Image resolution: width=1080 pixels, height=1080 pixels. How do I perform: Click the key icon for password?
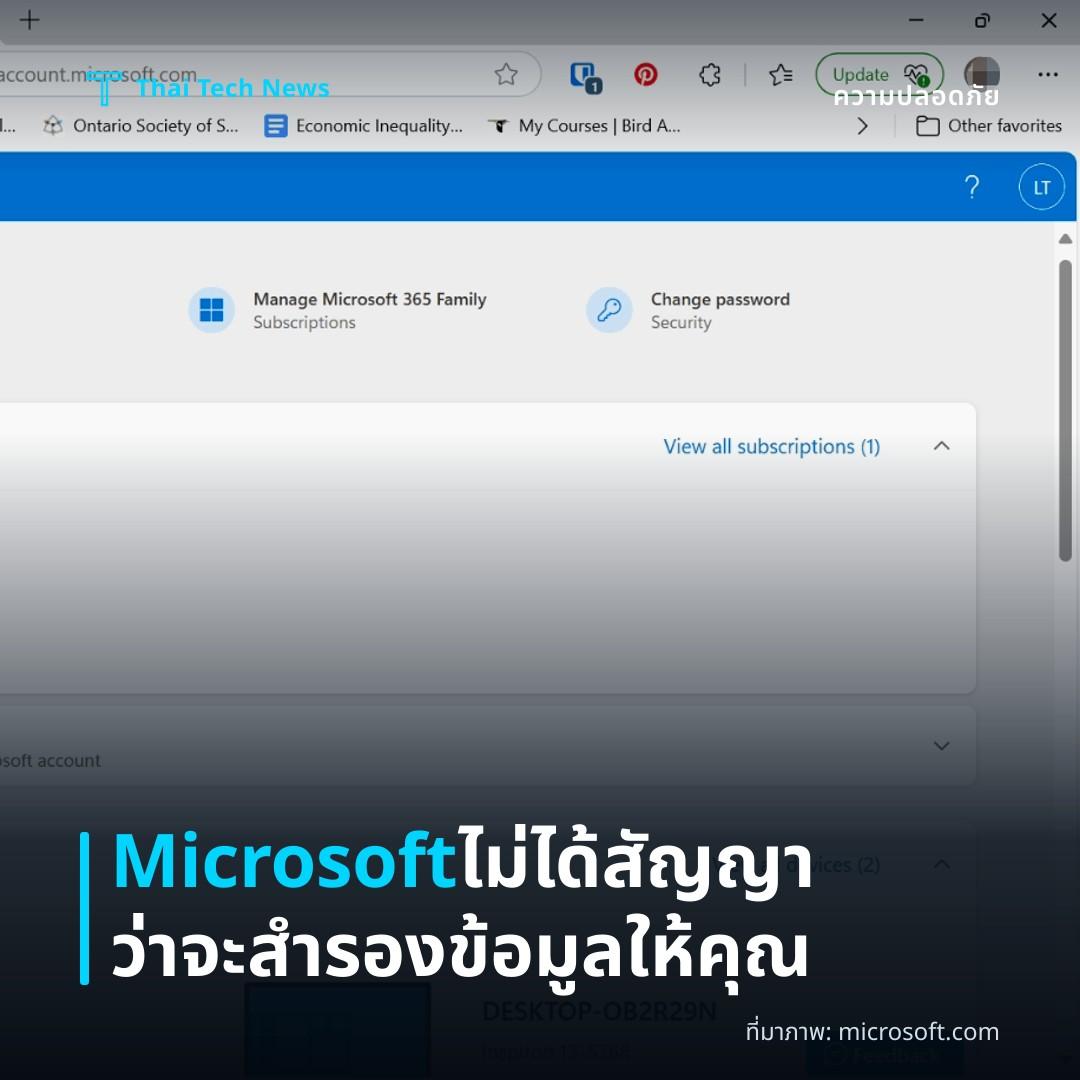(609, 310)
